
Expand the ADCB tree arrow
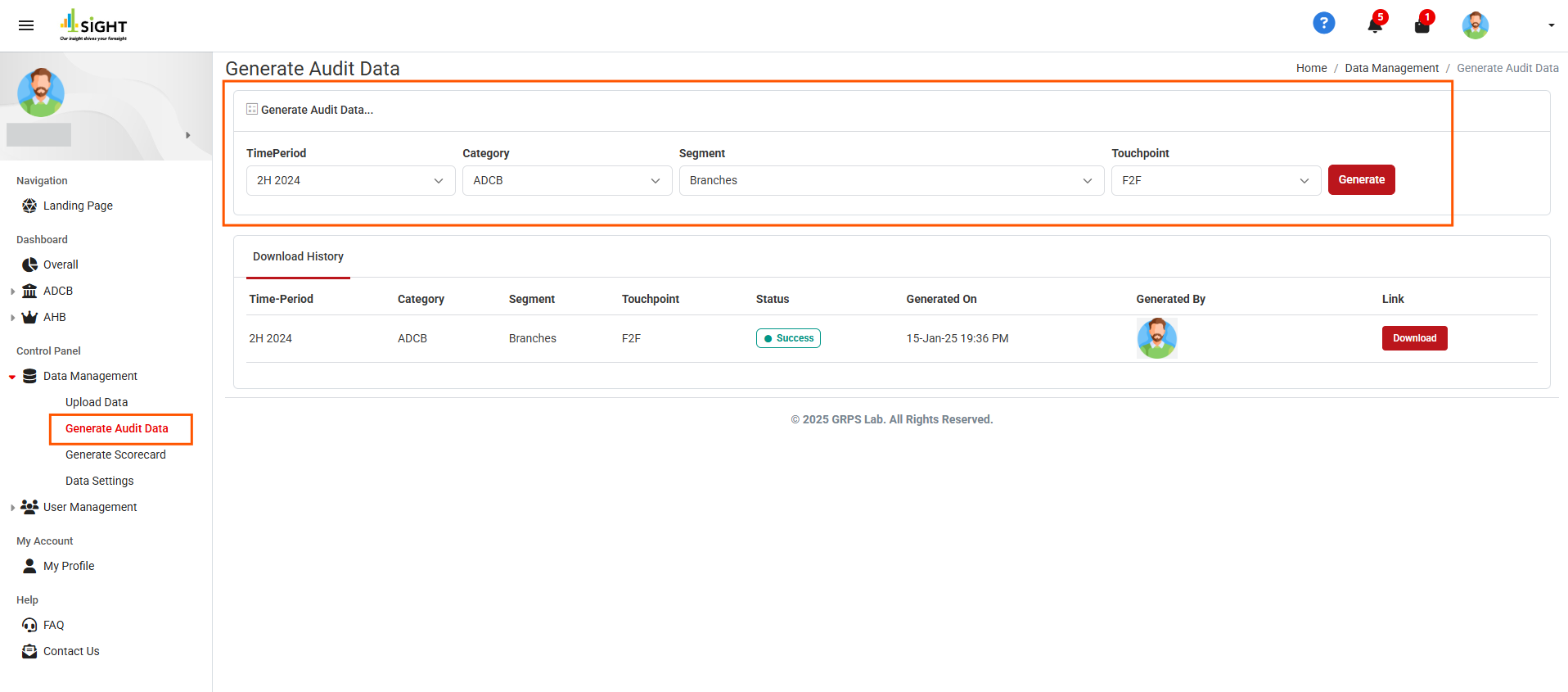[12, 292]
